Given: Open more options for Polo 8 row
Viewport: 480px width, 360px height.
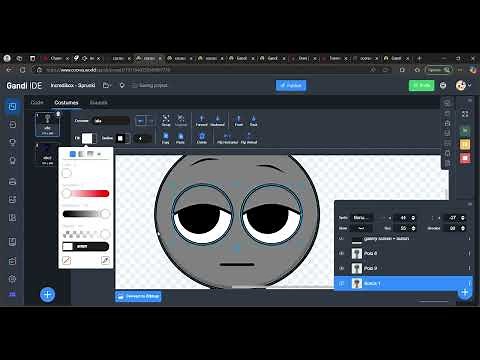Looking at the screenshot, I should [x=469, y=253].
